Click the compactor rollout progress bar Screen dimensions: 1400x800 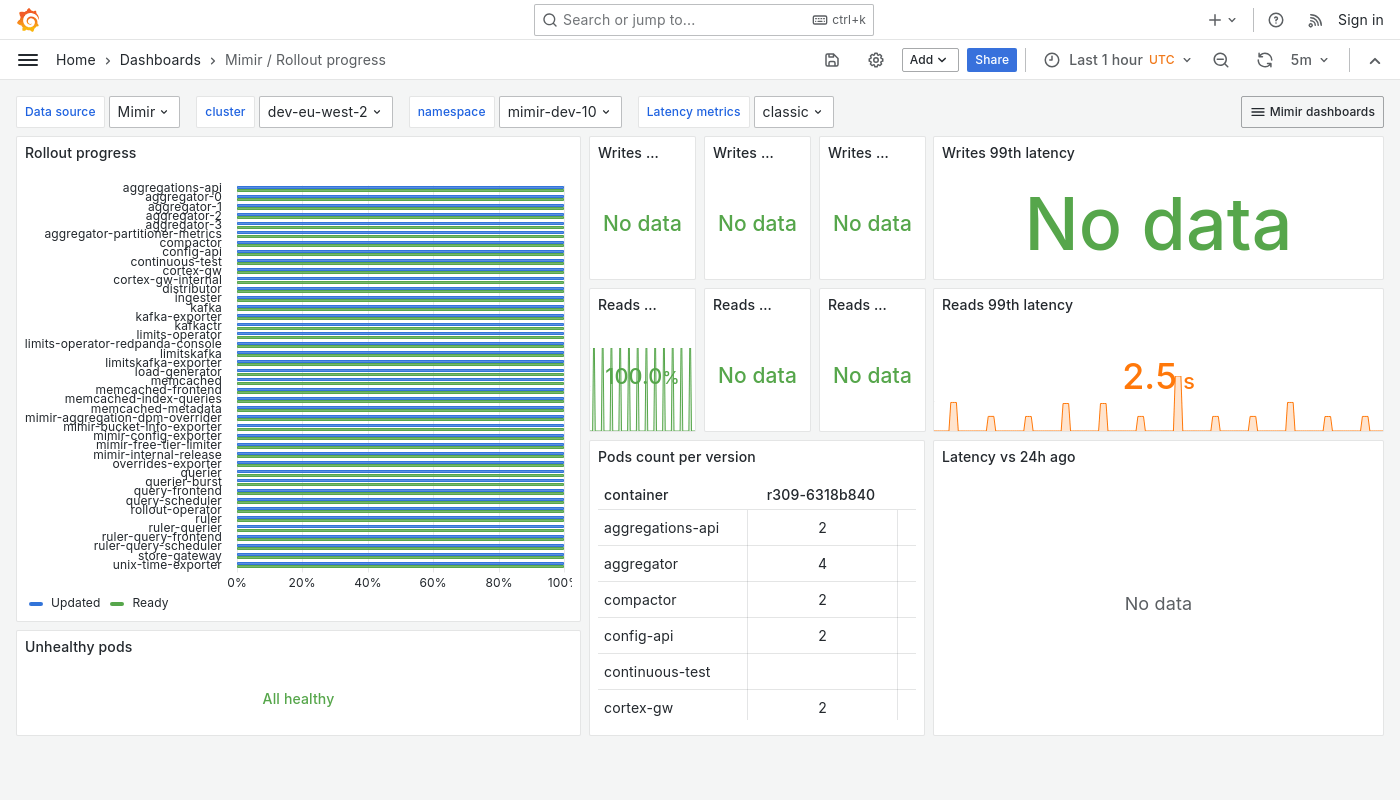(400, 243)
